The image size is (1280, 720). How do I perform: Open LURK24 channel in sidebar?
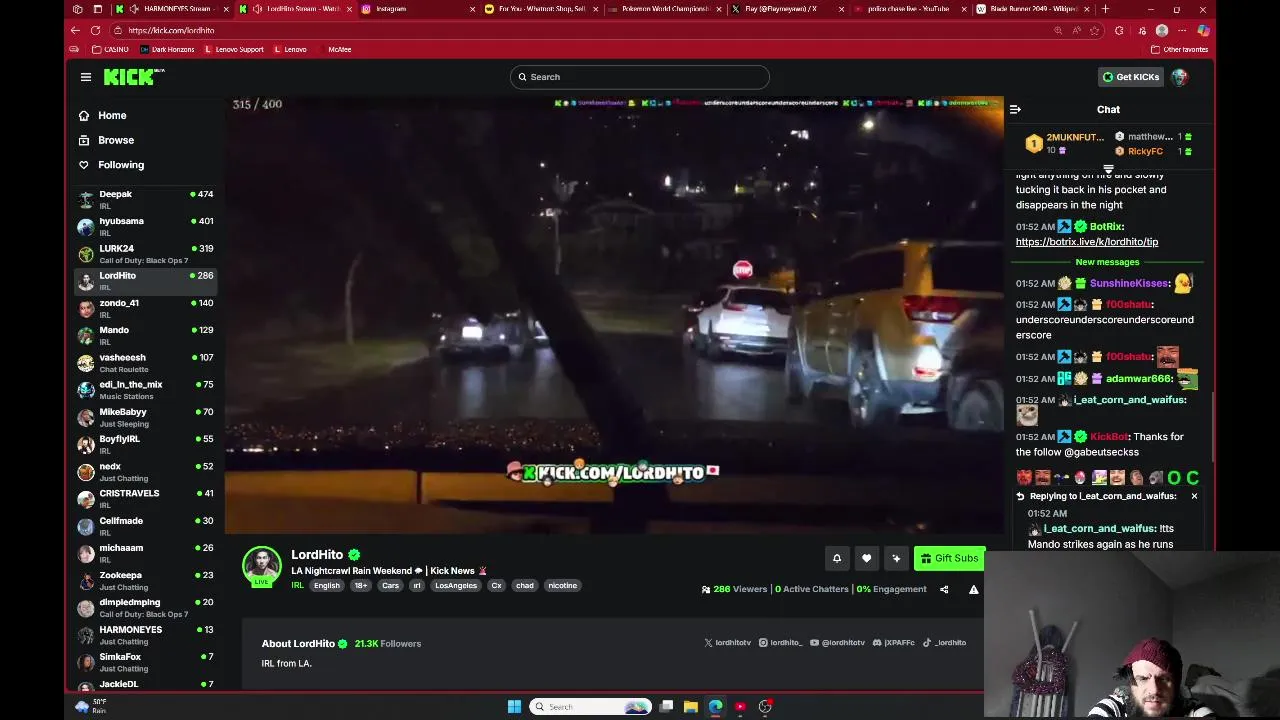click(146, 254)
